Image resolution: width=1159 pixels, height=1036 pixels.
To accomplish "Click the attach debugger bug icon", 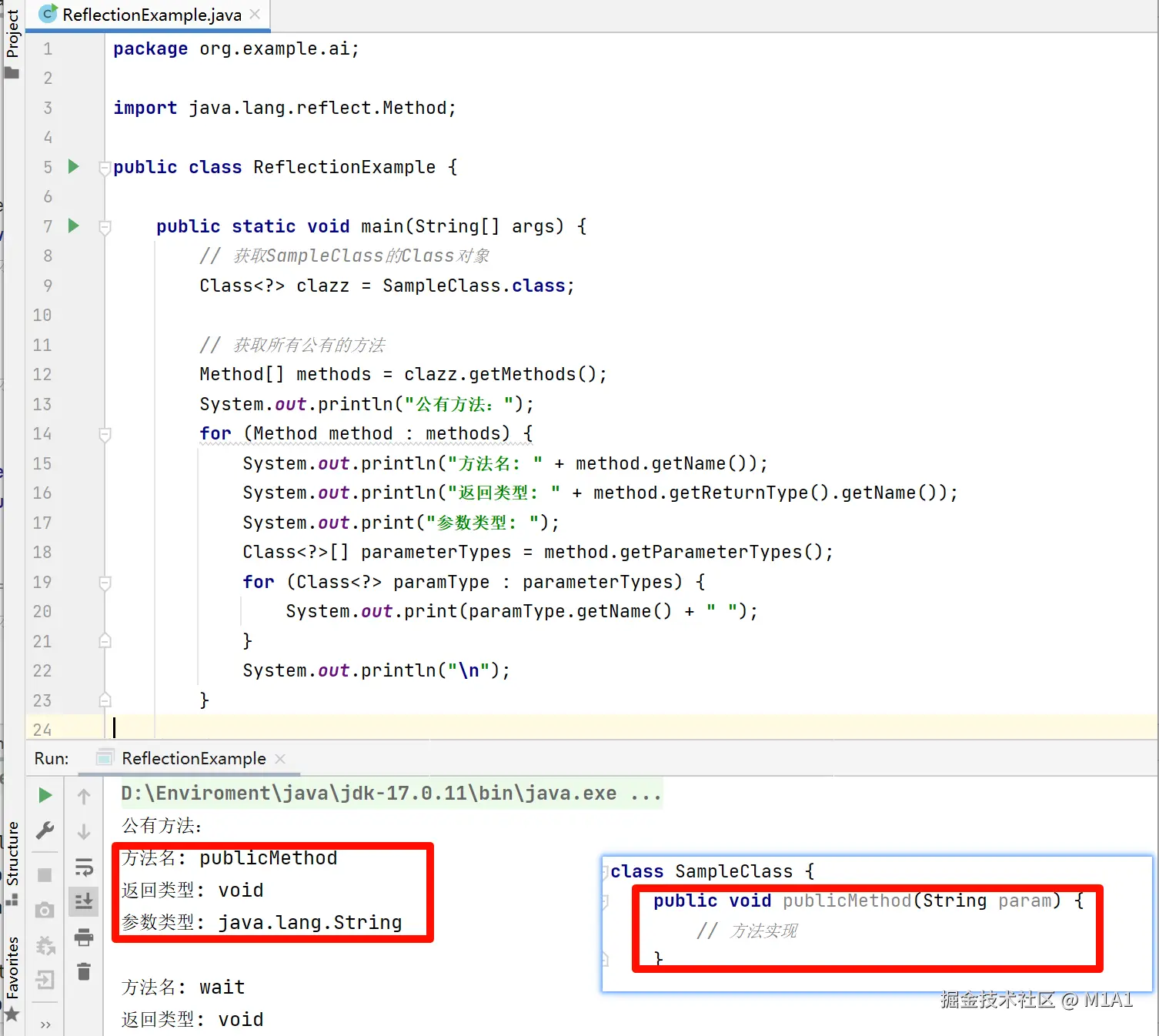I will coord(45,946).
